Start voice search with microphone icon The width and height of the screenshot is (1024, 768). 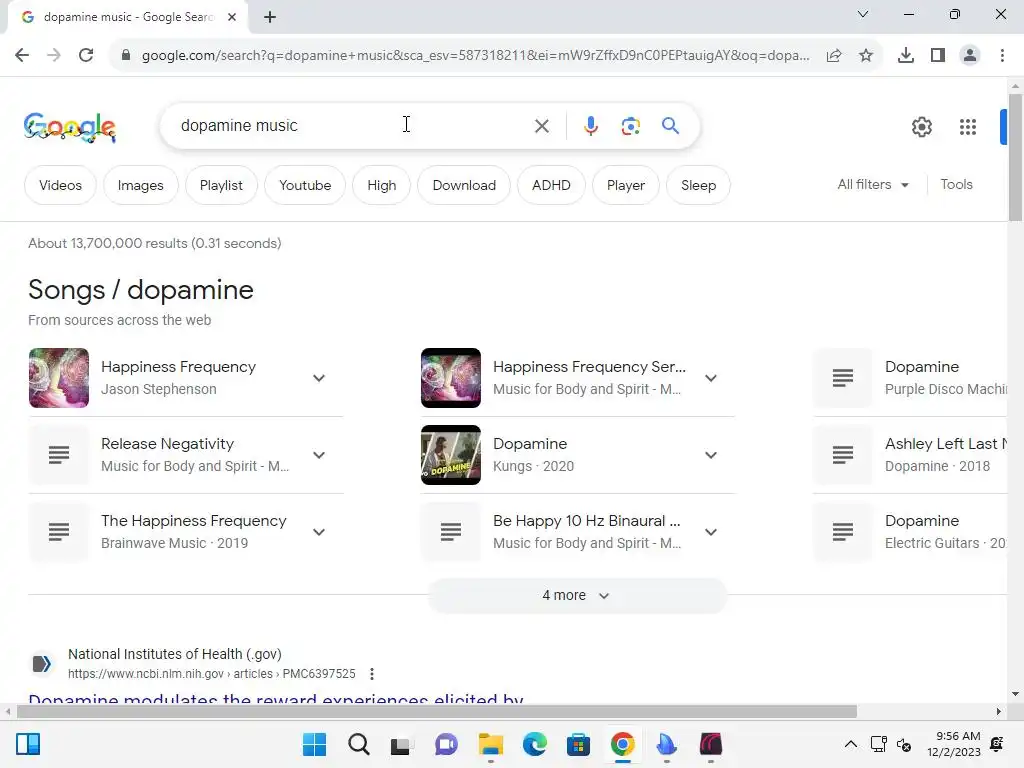[590, 126]
